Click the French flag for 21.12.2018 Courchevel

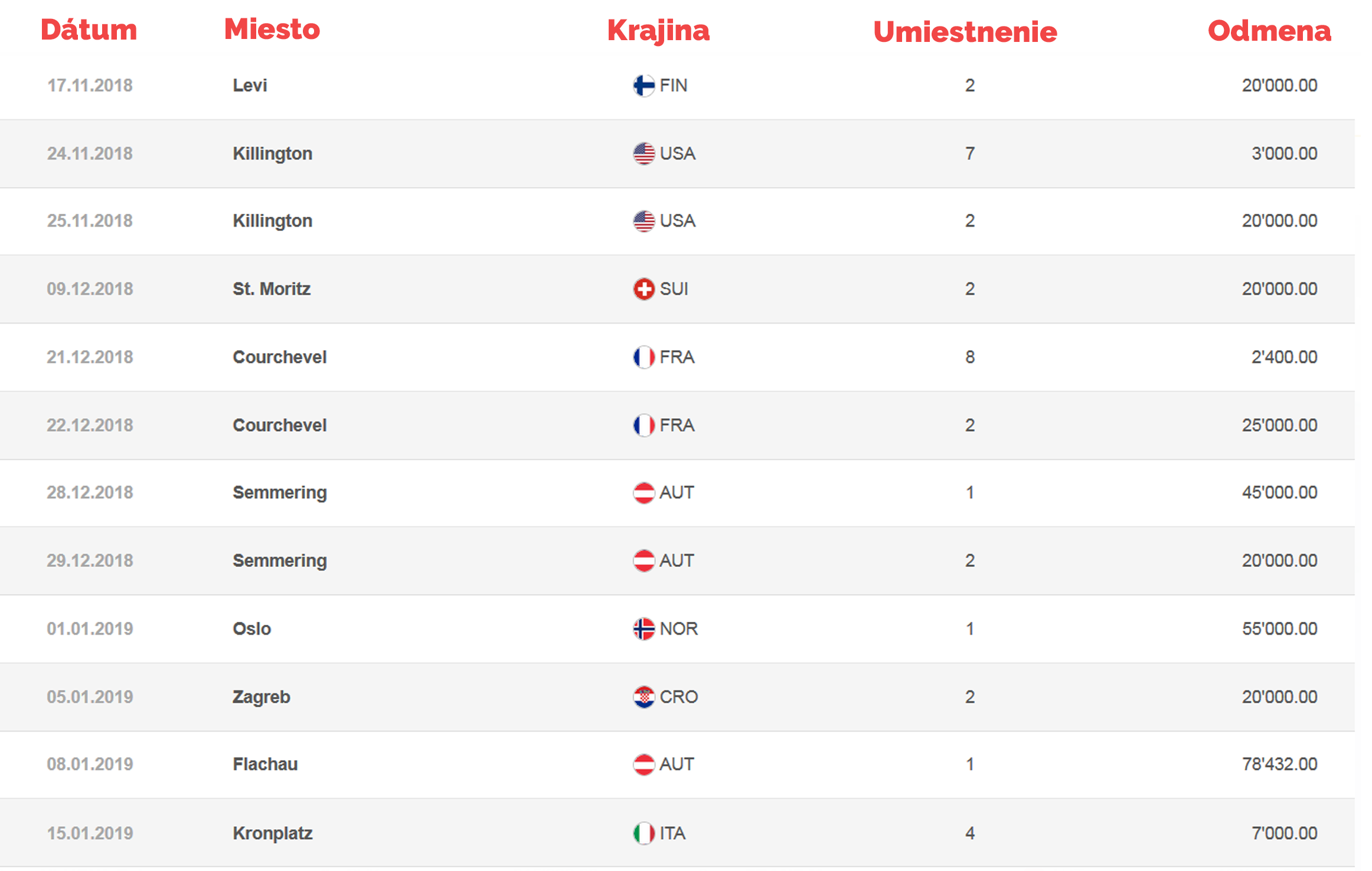coord(643,357)
